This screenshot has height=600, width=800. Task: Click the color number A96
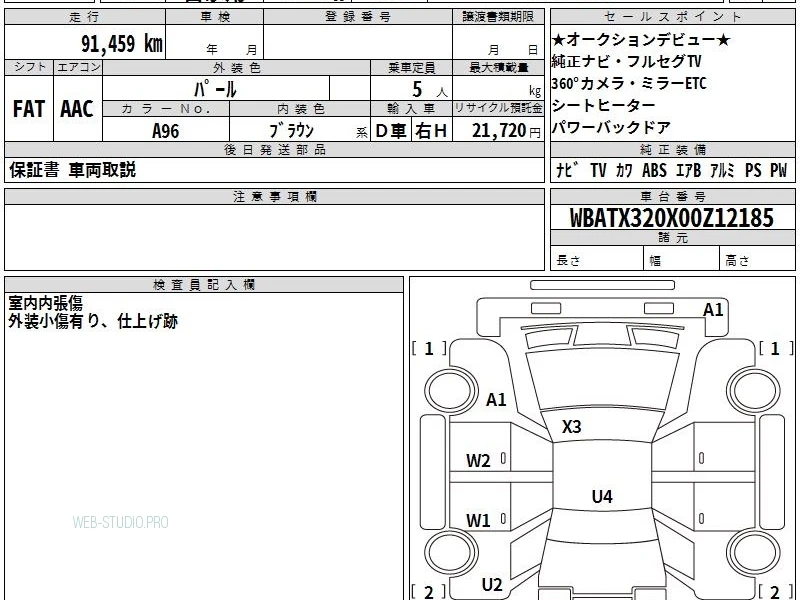point(166,131)
